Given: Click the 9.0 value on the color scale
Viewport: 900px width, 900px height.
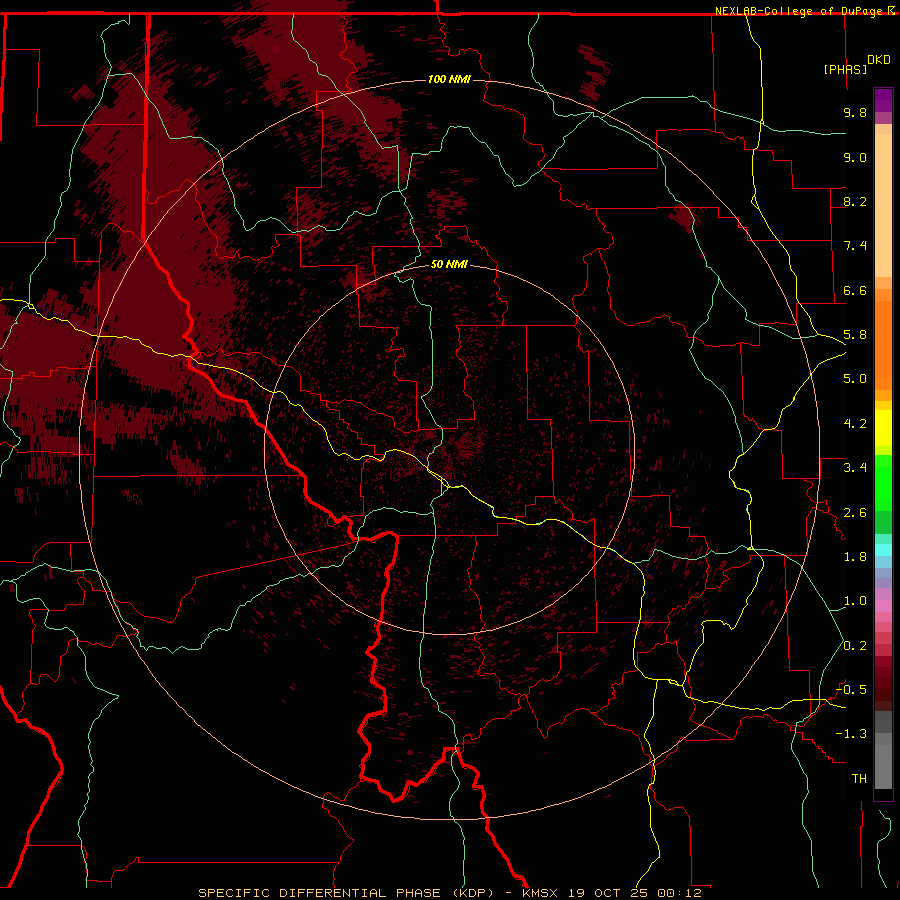Looking at the screenshot, I should [x=855, y=157].
